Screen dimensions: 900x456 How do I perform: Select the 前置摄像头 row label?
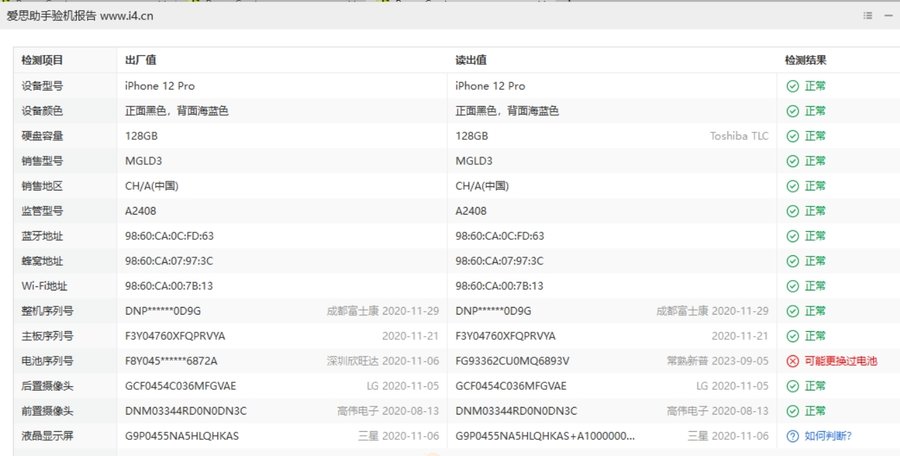[x=48, y=411]
